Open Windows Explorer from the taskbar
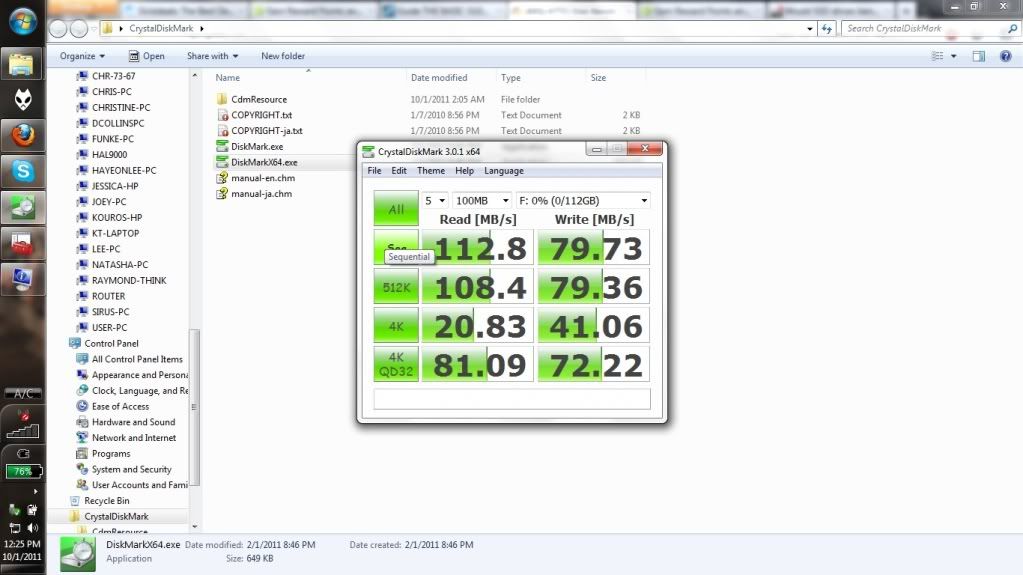Image resolution: width=1023 pixels, height=575 pixels. [x=23, y=64]
